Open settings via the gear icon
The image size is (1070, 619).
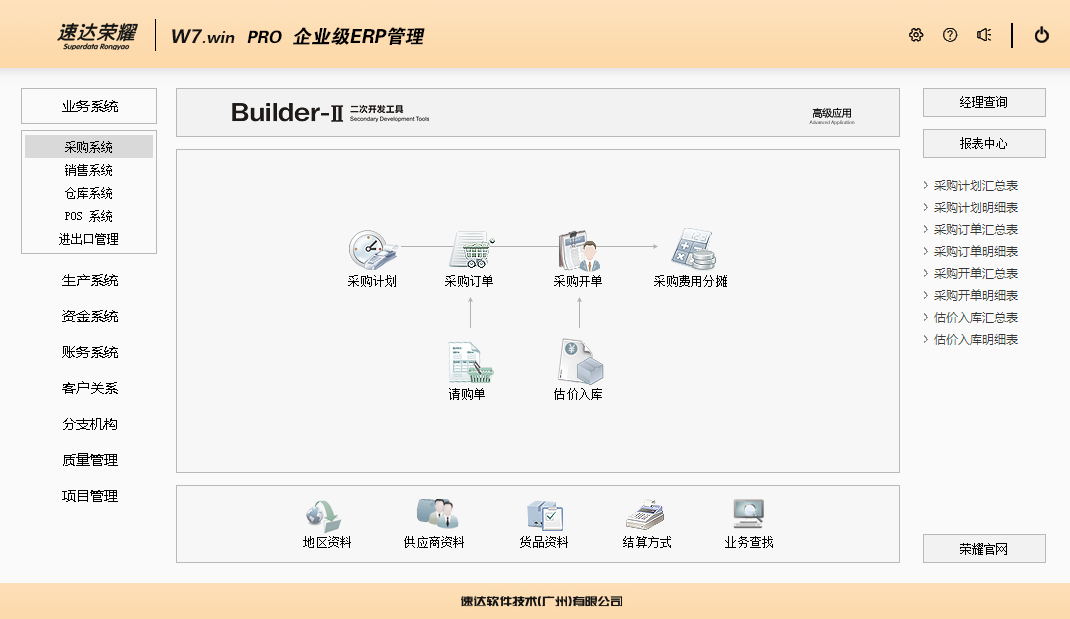[916, 35]
